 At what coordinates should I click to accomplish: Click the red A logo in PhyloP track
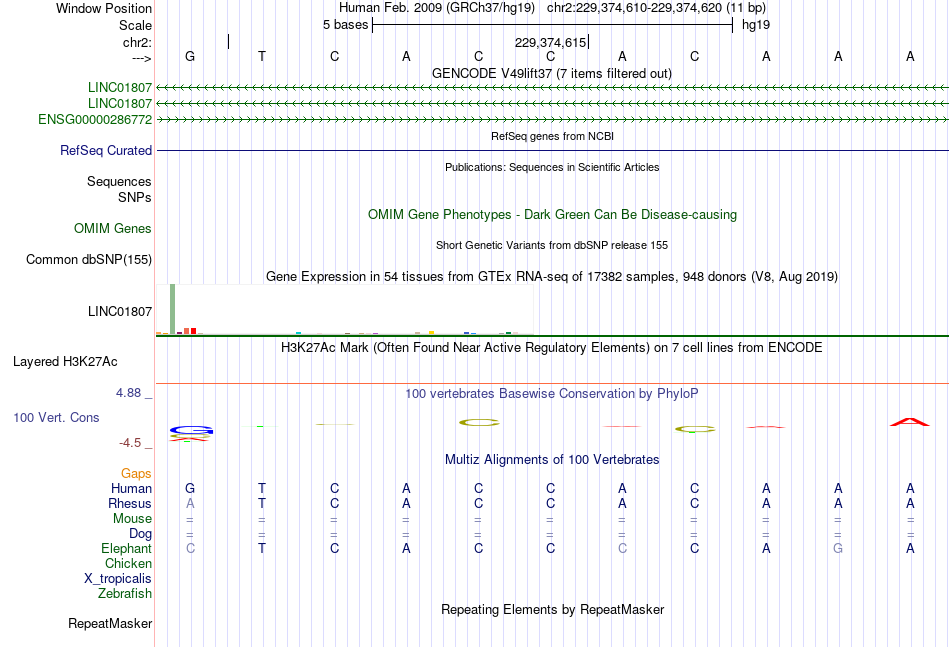[x=909, y=422]
